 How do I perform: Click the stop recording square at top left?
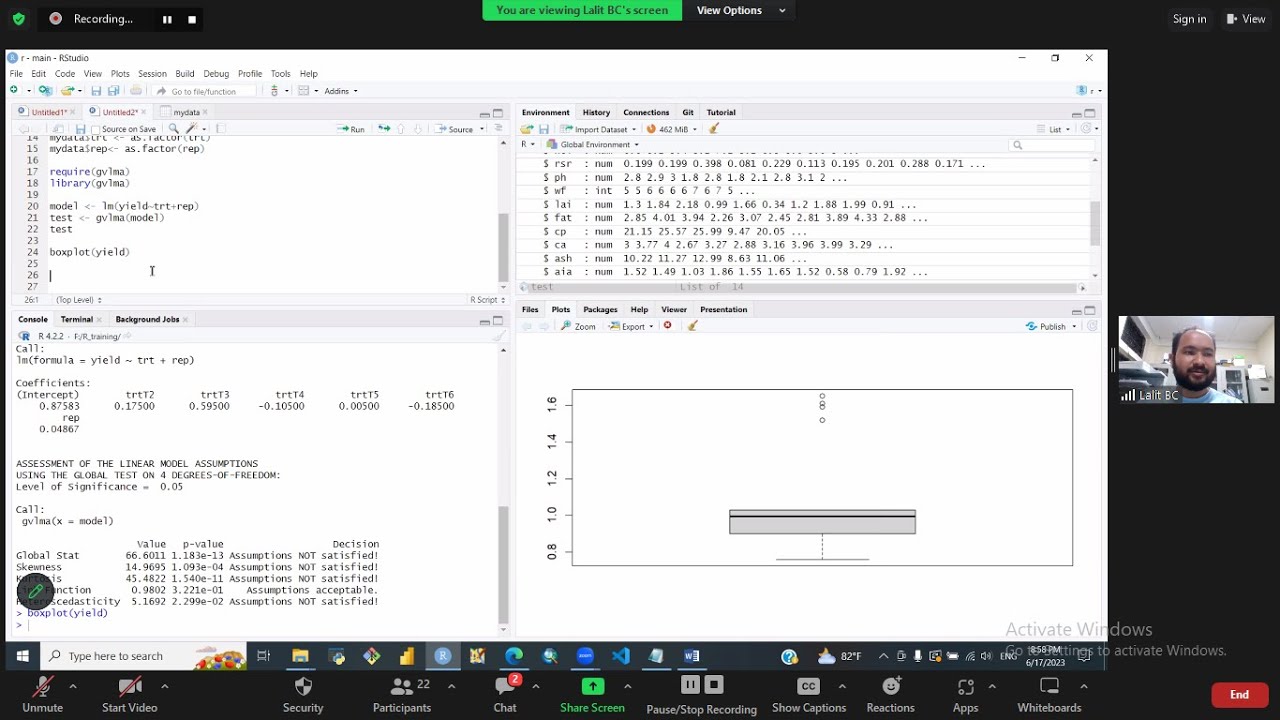pos(192,19)
